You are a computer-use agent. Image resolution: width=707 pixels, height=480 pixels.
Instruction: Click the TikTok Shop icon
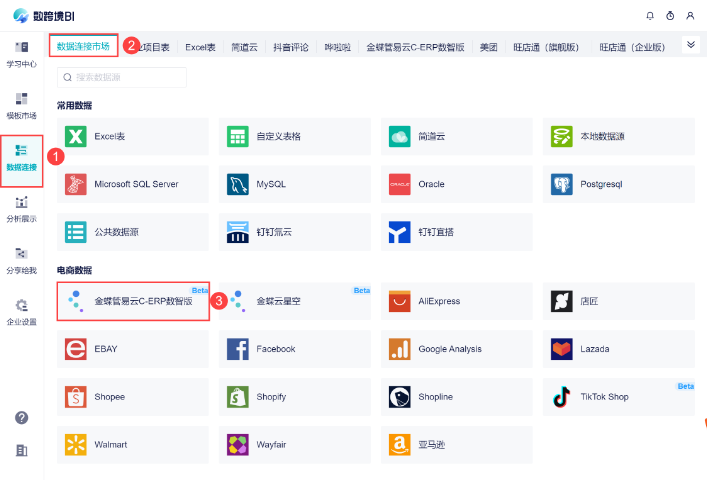(562, 397)
